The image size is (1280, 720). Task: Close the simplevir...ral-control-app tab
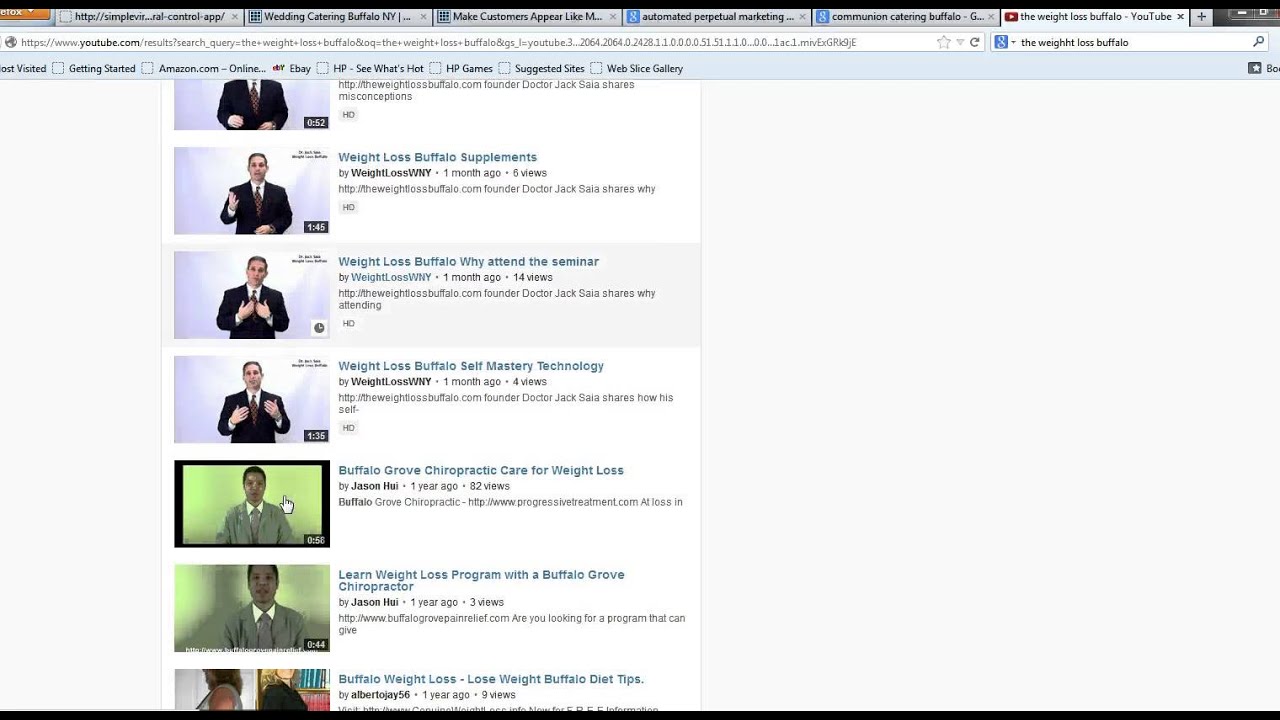click(235, 17)
